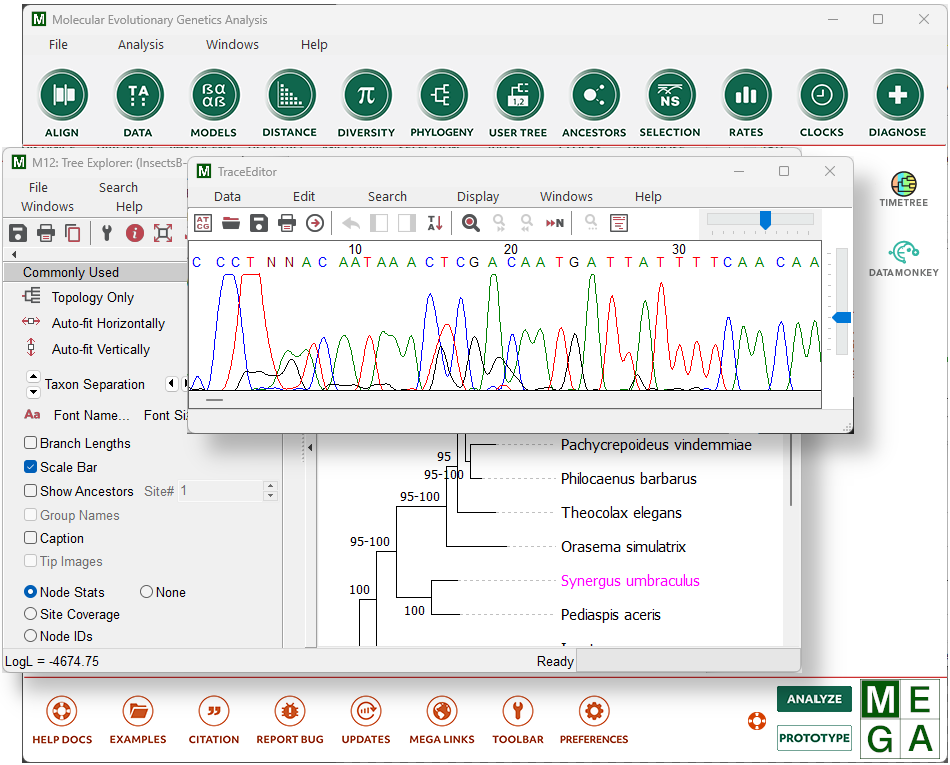Click collapse arrow above Commonly Used panel
Image resolution: width=950 pixels, height=765 pixels.
[x=14, y=254]
